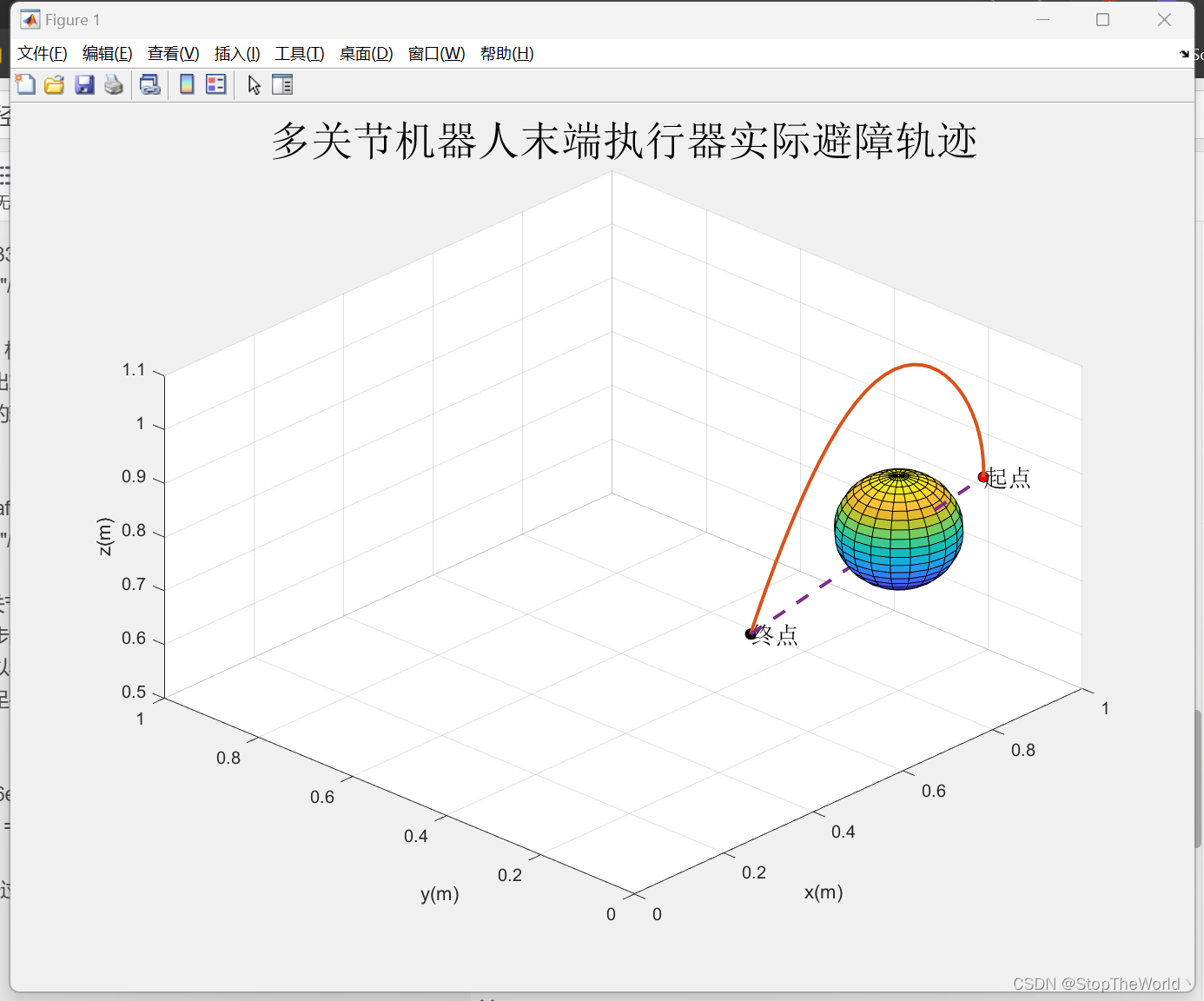Click the 终点 text label
The height and width of the screenshot is (1001, 1204).
point(776,635)
